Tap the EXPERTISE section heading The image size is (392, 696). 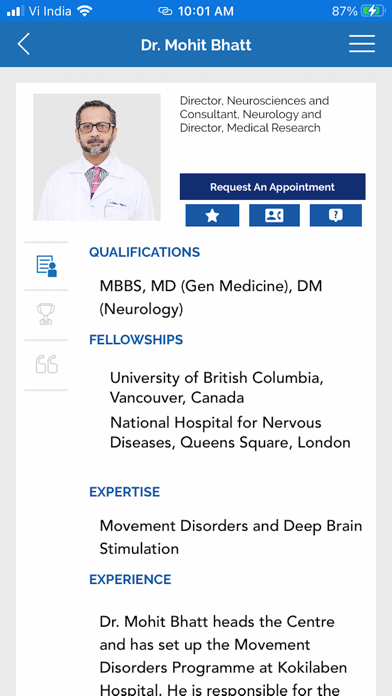(x=125, y=492)
